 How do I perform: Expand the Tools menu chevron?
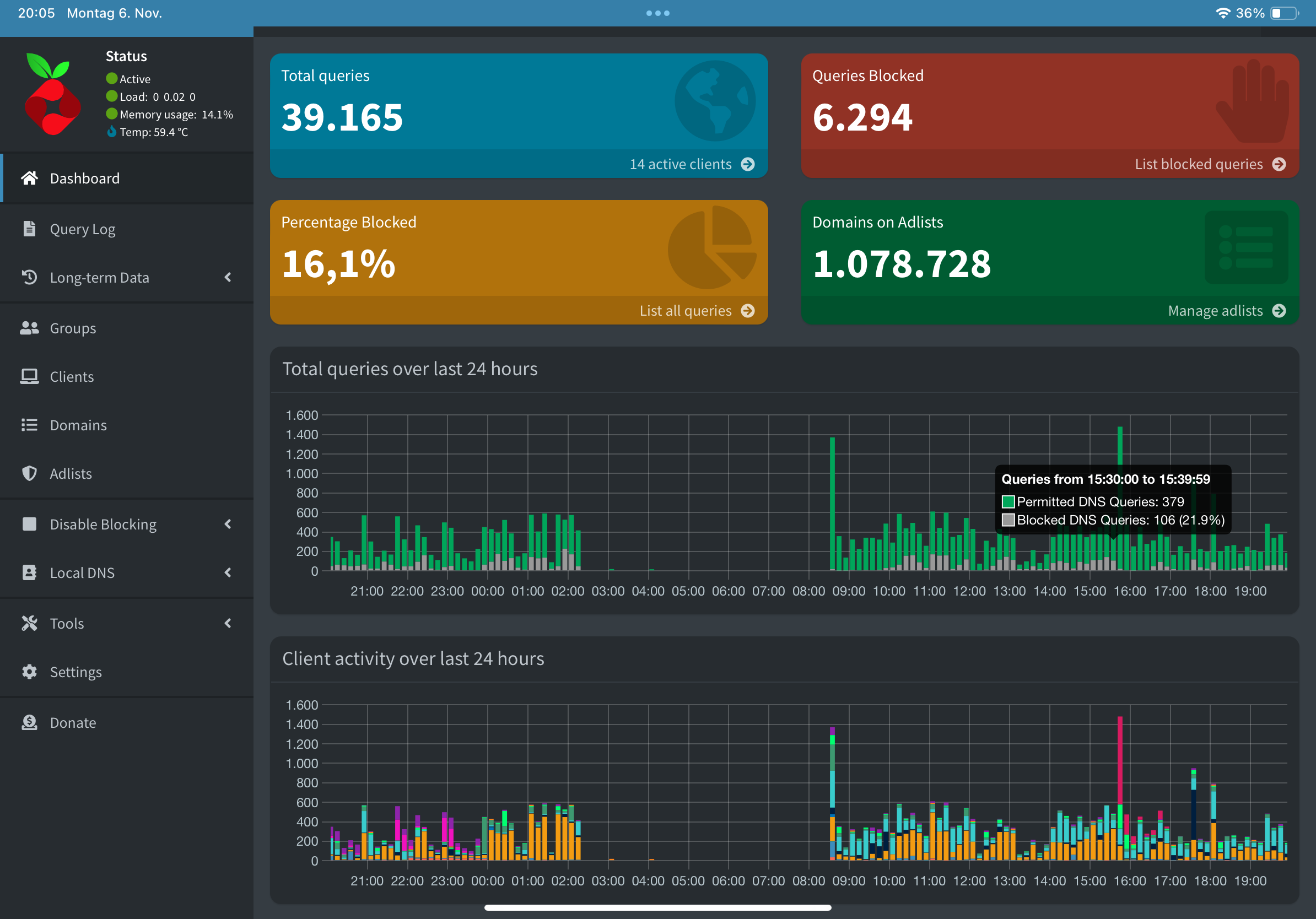(x=228, y=623)
